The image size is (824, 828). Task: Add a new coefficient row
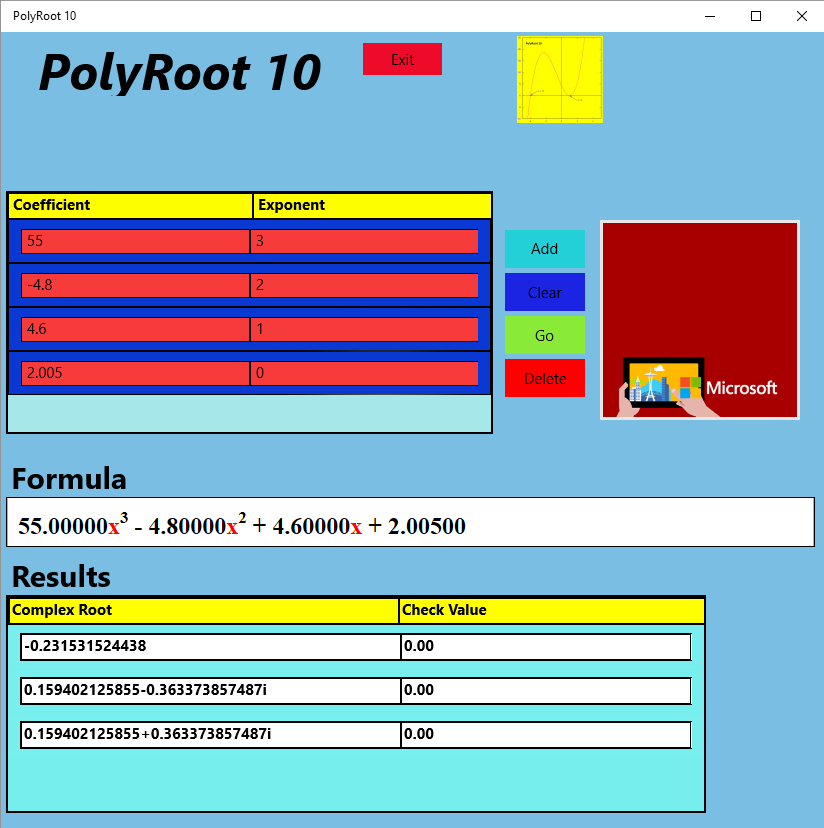545,249
